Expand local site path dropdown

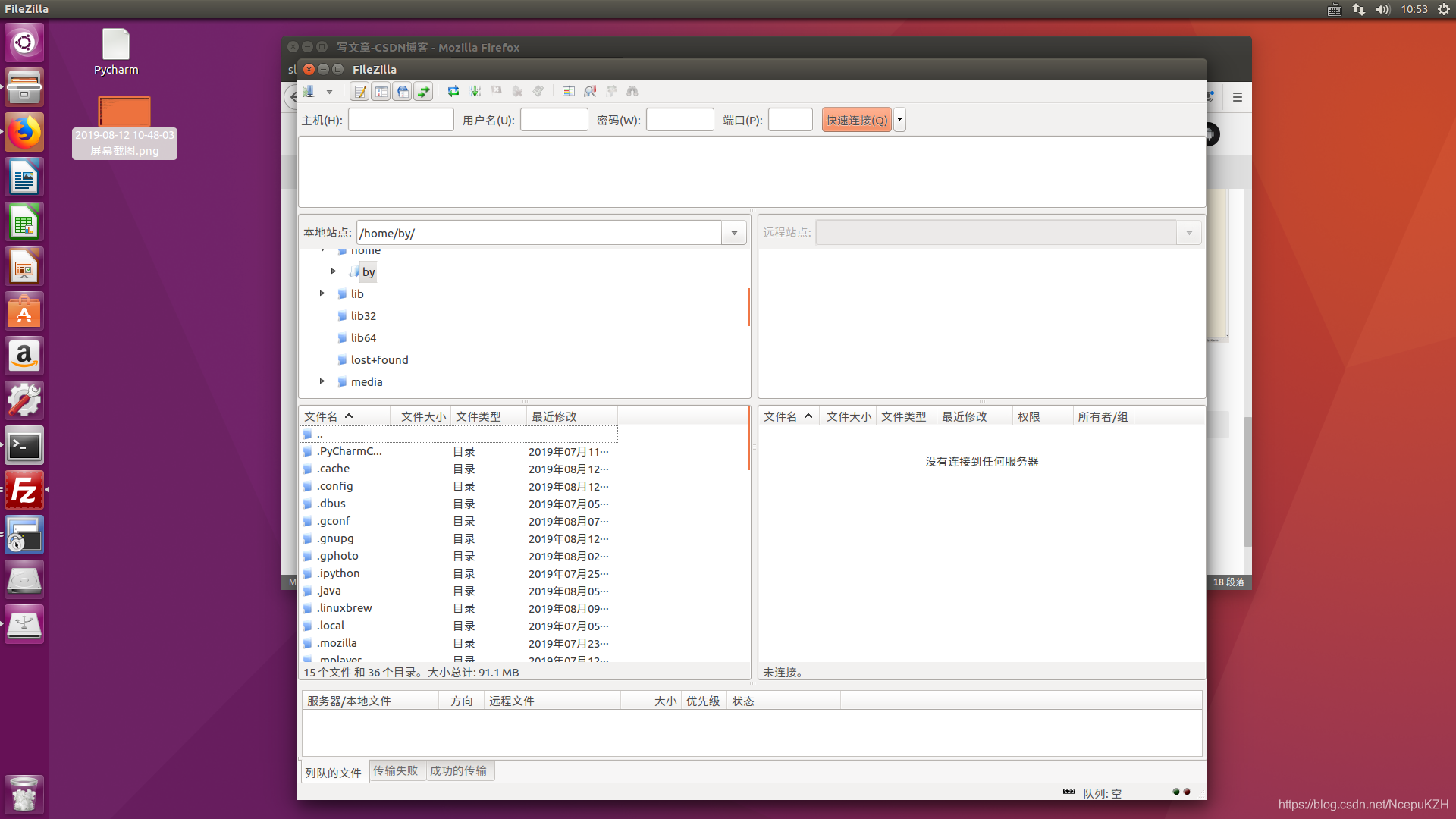[x=734, y=233]
